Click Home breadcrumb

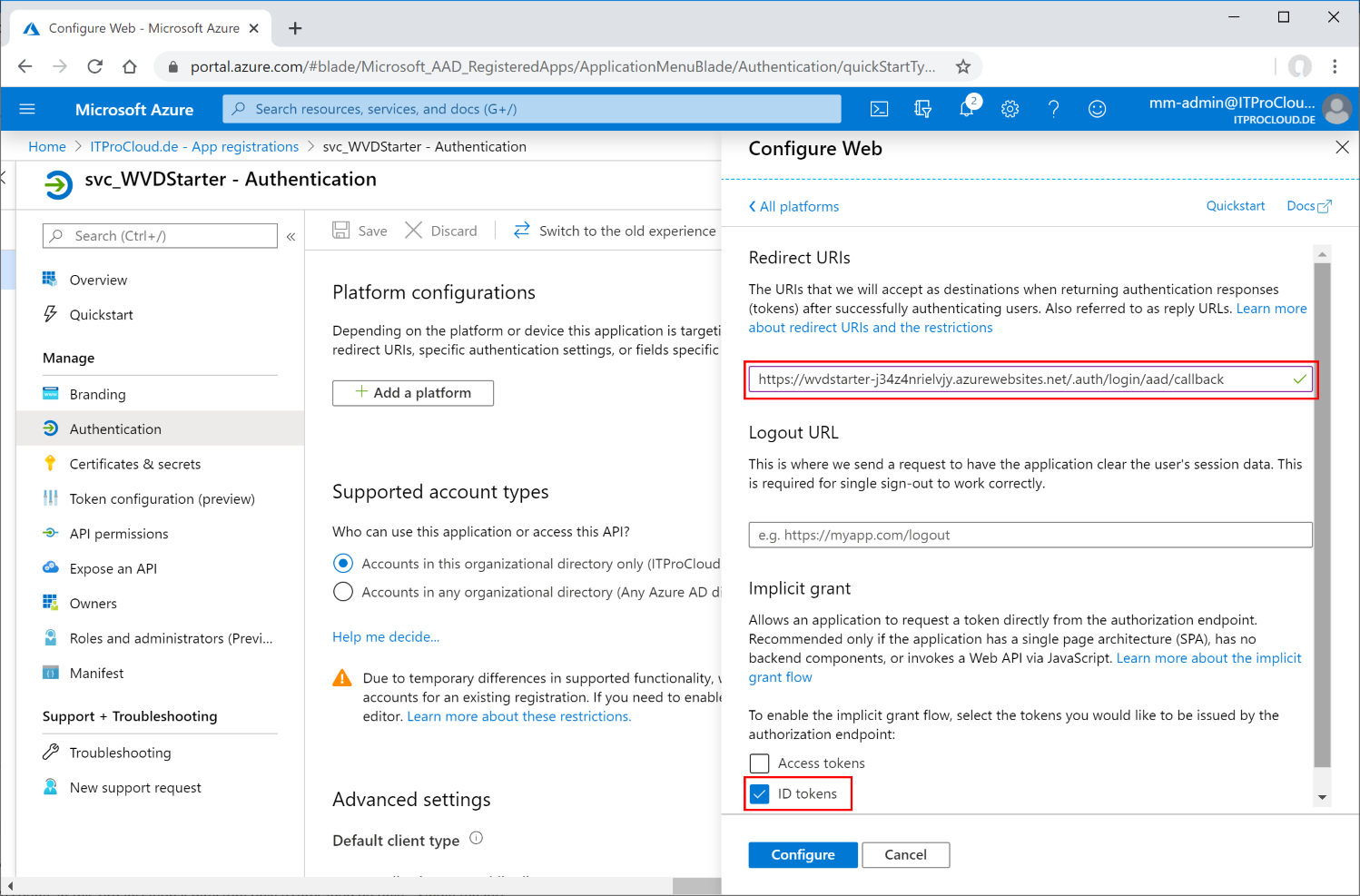pos(47,146)
